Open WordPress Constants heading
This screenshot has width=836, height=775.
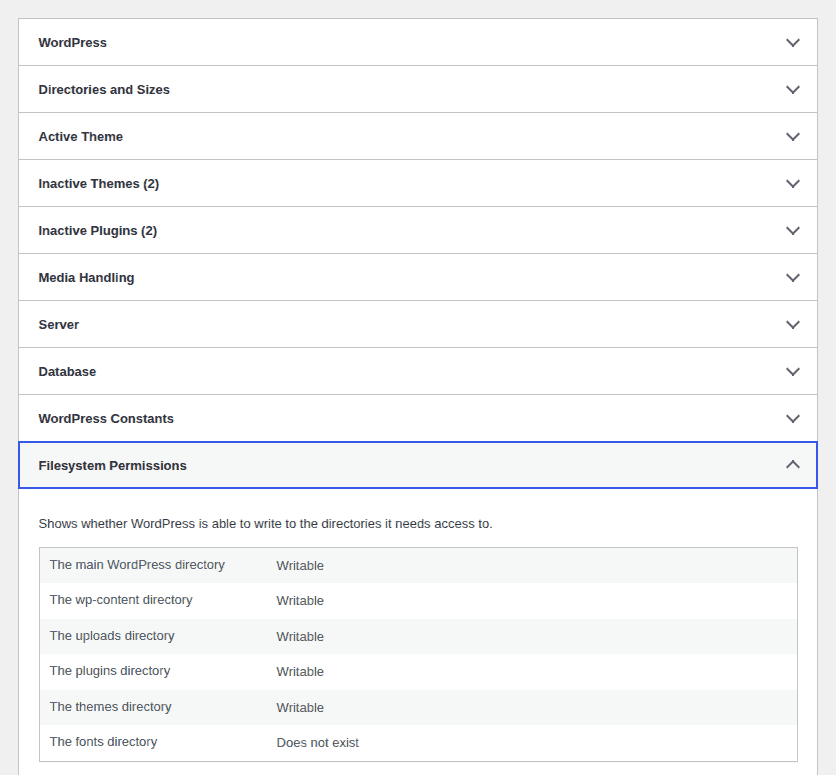tap(106, 418)
